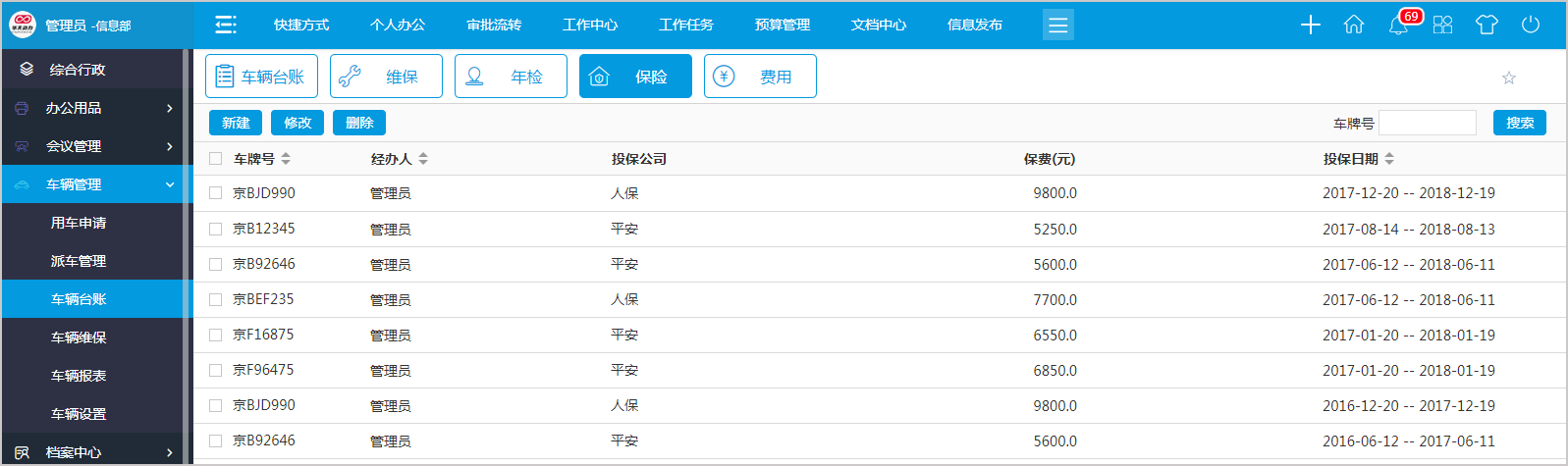
Task: Click the plus icon in top bar
Action: click(1310, 26)
